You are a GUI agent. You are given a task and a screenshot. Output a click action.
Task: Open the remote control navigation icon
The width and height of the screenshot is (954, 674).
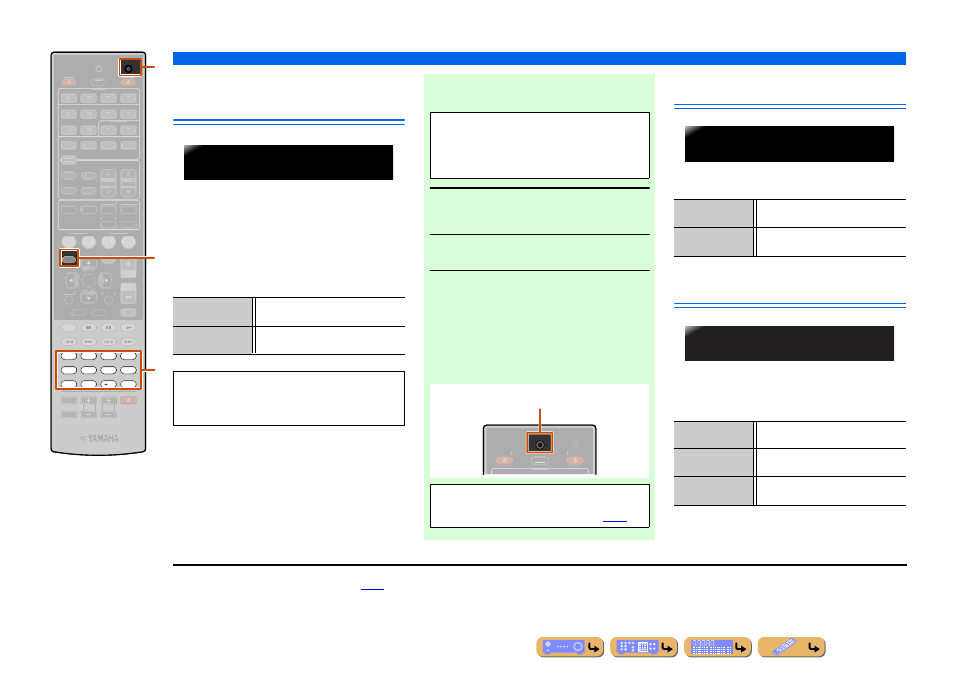[x=792, y=647]
